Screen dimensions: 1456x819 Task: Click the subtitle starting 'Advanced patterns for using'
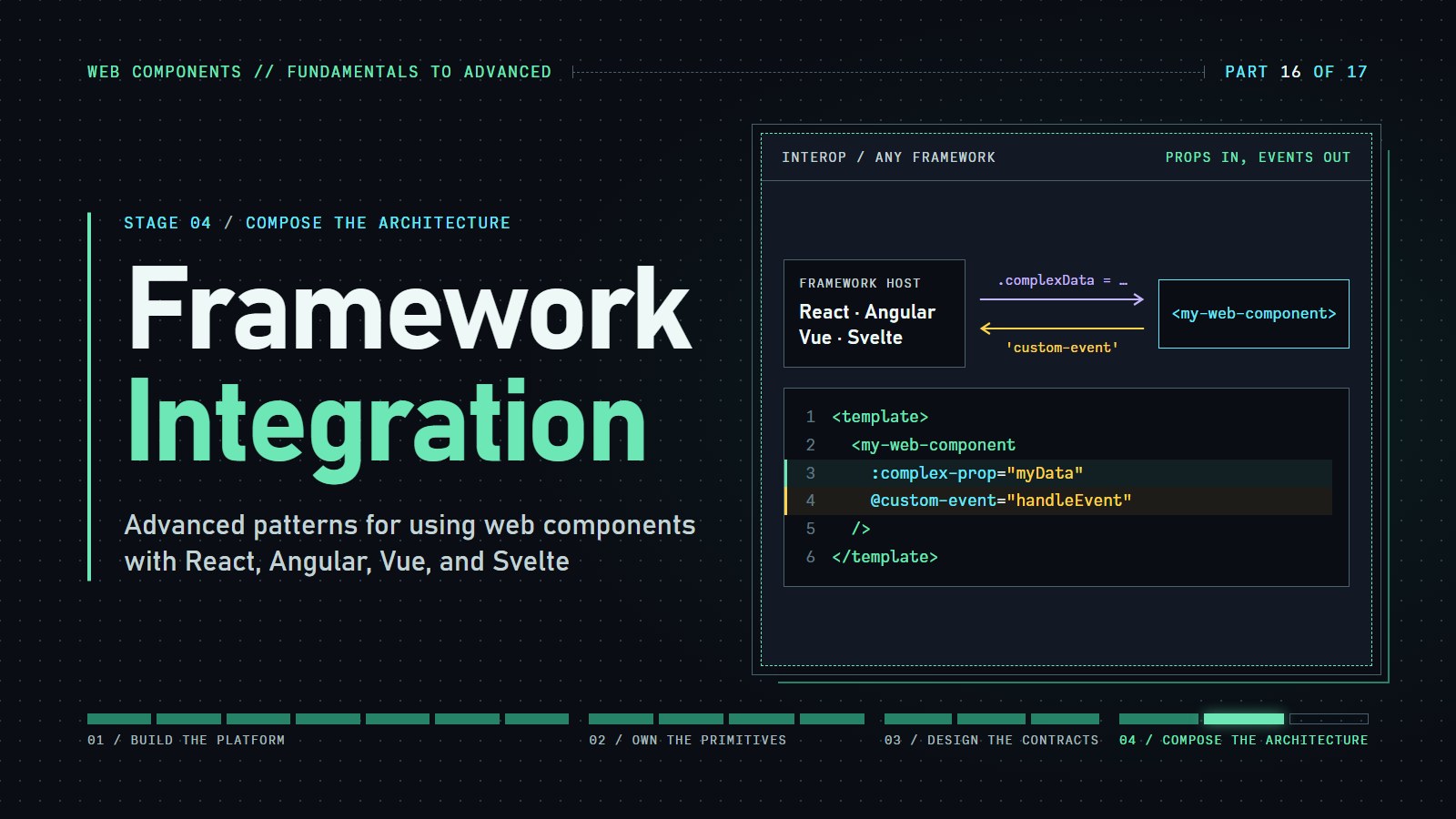(409, 543)
